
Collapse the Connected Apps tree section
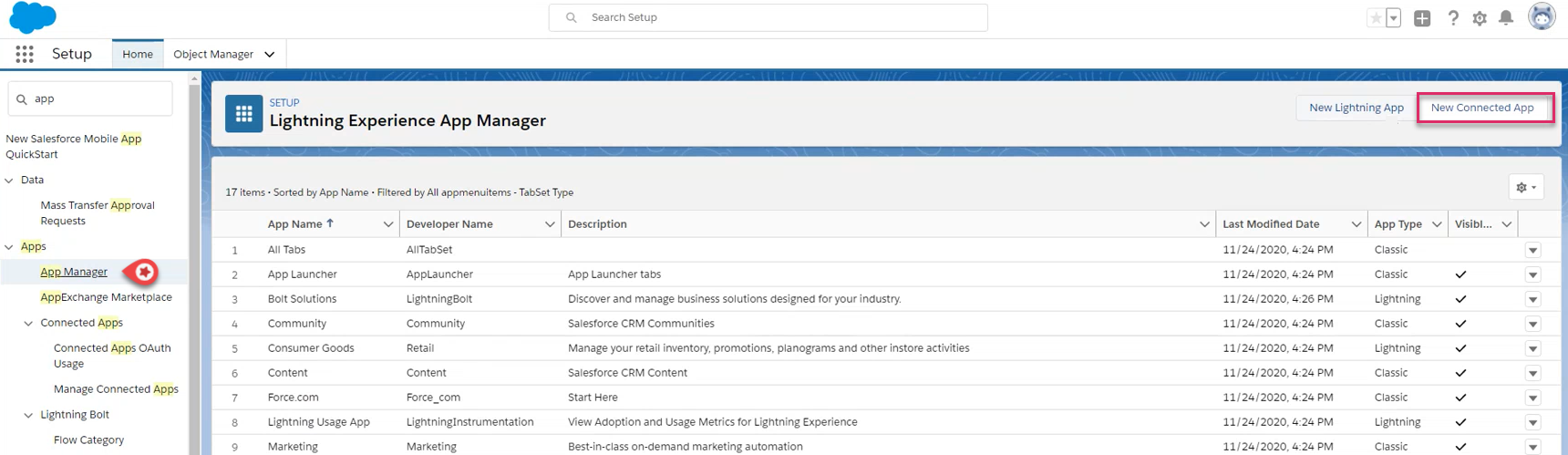click(28, 323)
